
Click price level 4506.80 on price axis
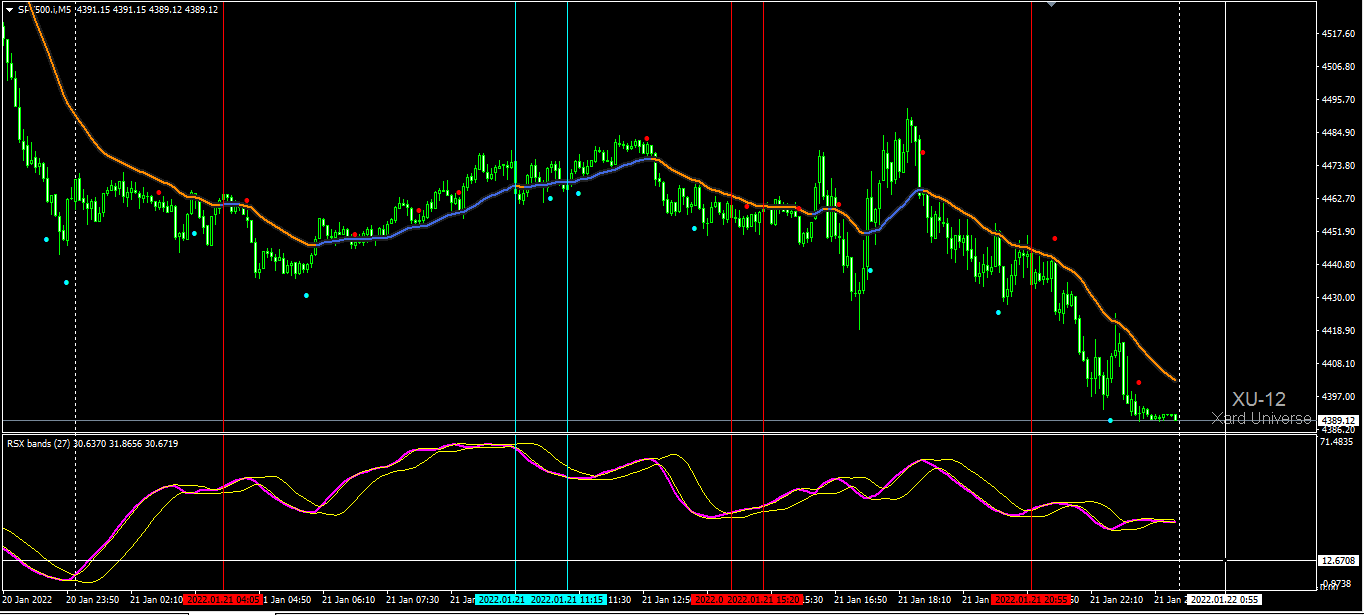[1338, 67]
